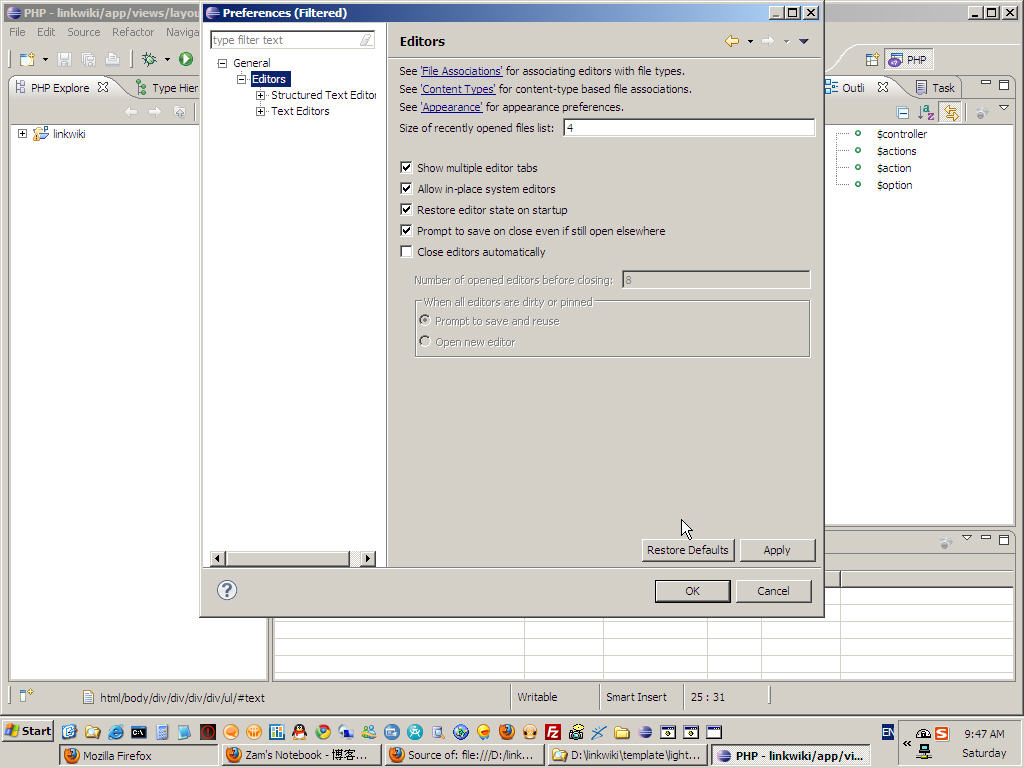Image resolution: width=1024 pixels, height=768 pixels.
Task: Click the Save icon in Eclipse toolbar
Action: (64, 59)
